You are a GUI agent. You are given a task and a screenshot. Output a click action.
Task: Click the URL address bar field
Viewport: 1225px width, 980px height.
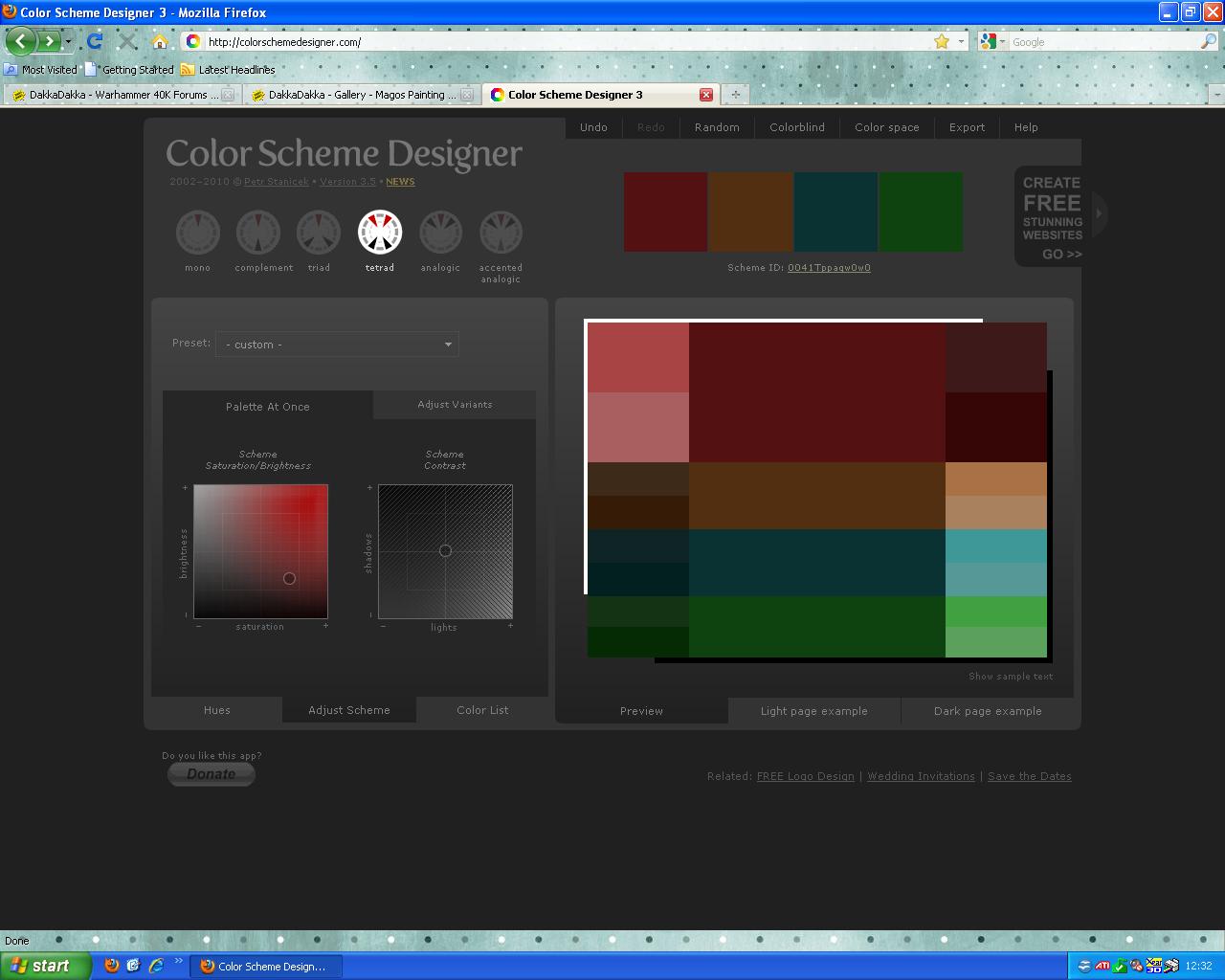coord(565,41)
